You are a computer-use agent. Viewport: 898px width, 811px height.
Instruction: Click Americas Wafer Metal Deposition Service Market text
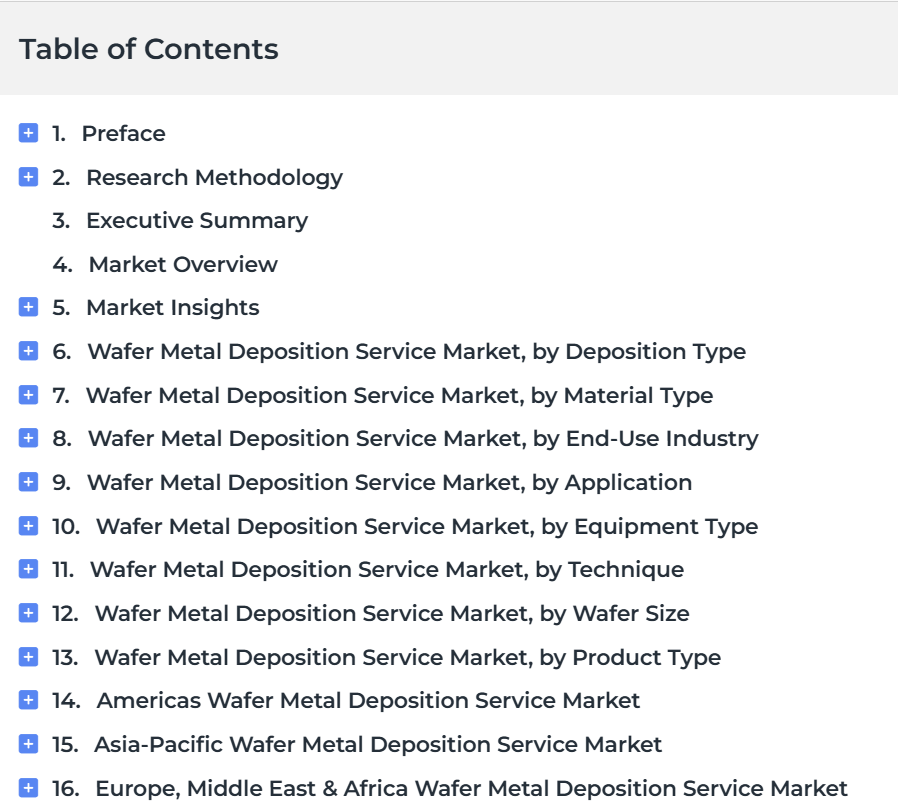click(x=368, y=700)
